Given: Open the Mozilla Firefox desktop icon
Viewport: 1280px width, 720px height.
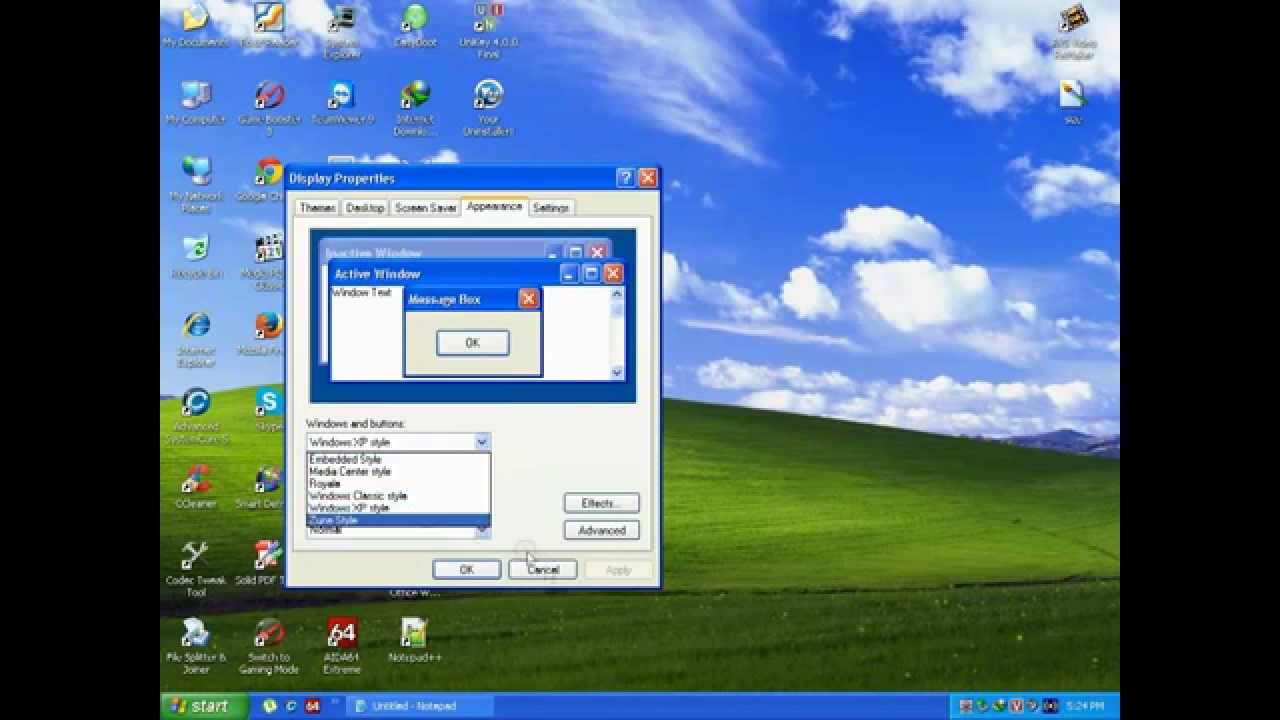Looking at the screenshot, I should point(264,334).
